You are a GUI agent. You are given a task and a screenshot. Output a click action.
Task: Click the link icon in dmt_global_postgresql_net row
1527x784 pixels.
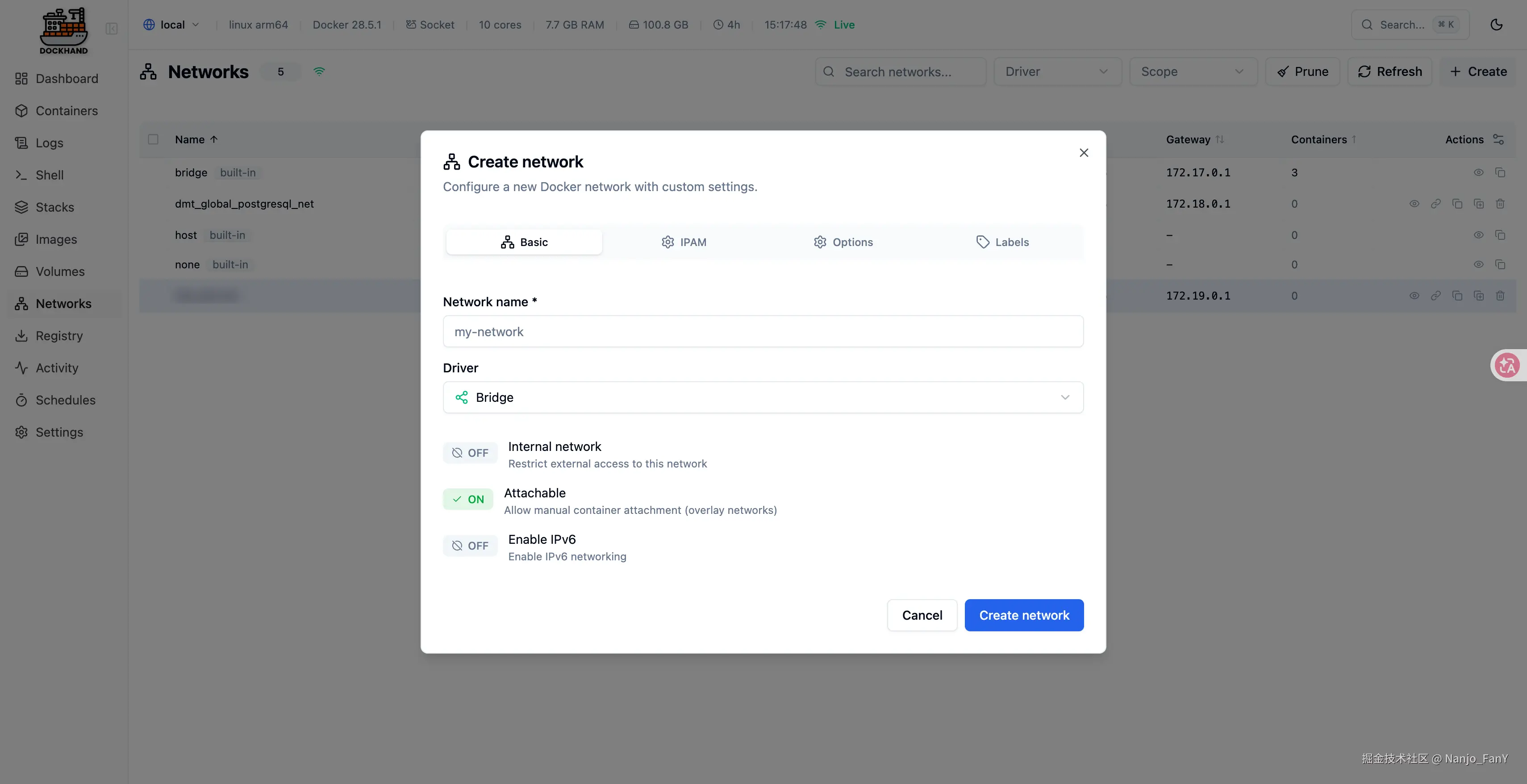coord(1435,204)
